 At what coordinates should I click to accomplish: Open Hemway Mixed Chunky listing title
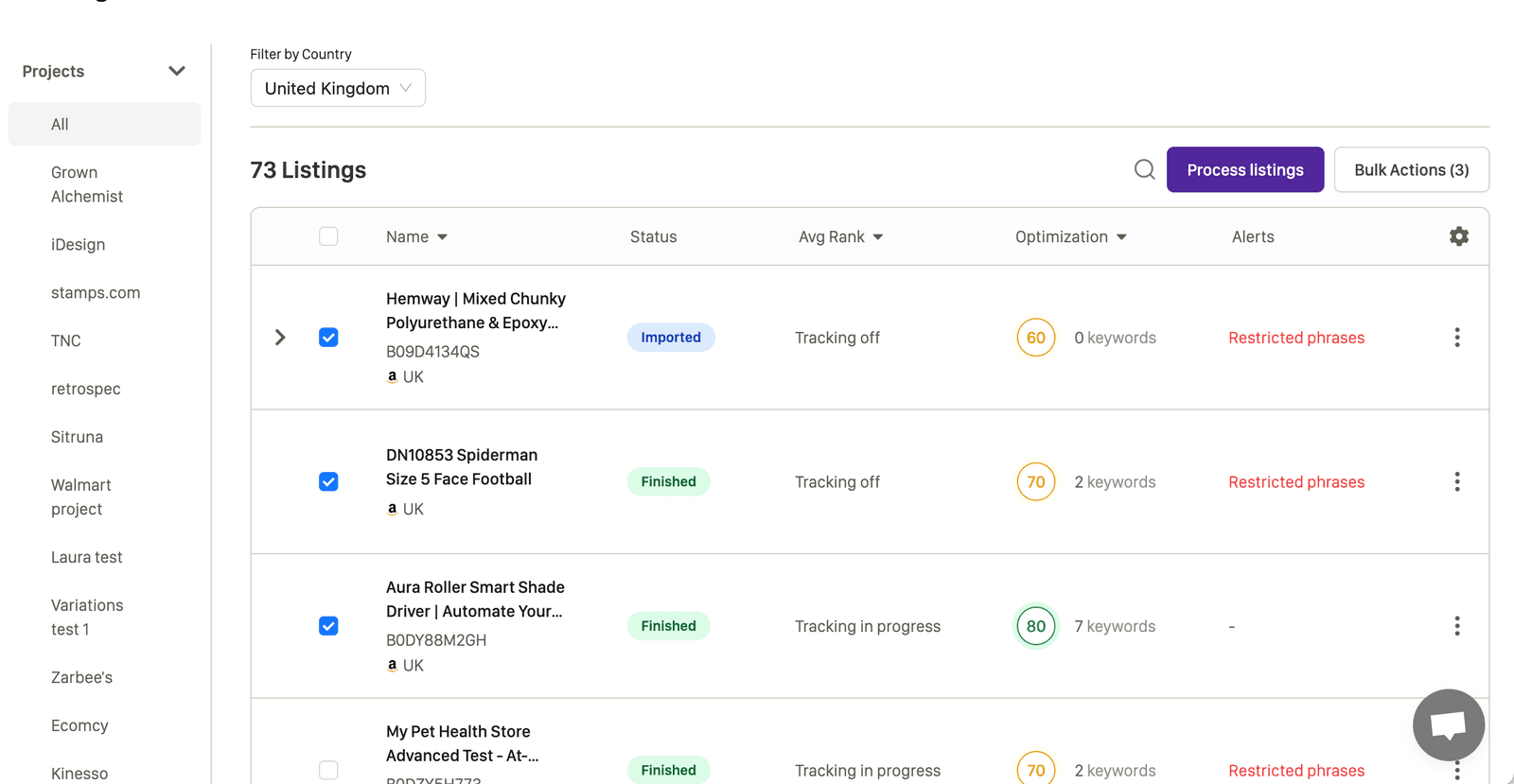click(476, 310)
